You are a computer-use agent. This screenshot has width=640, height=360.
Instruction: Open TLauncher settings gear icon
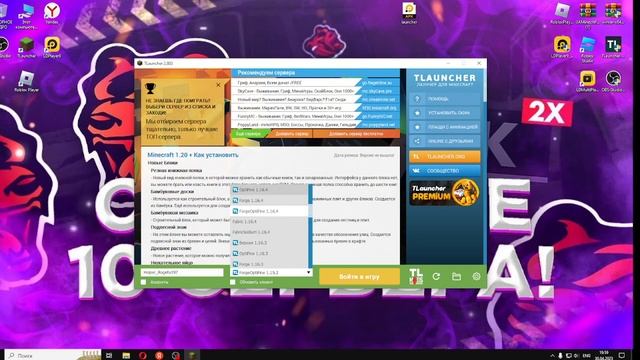click(x=476, y=276)
